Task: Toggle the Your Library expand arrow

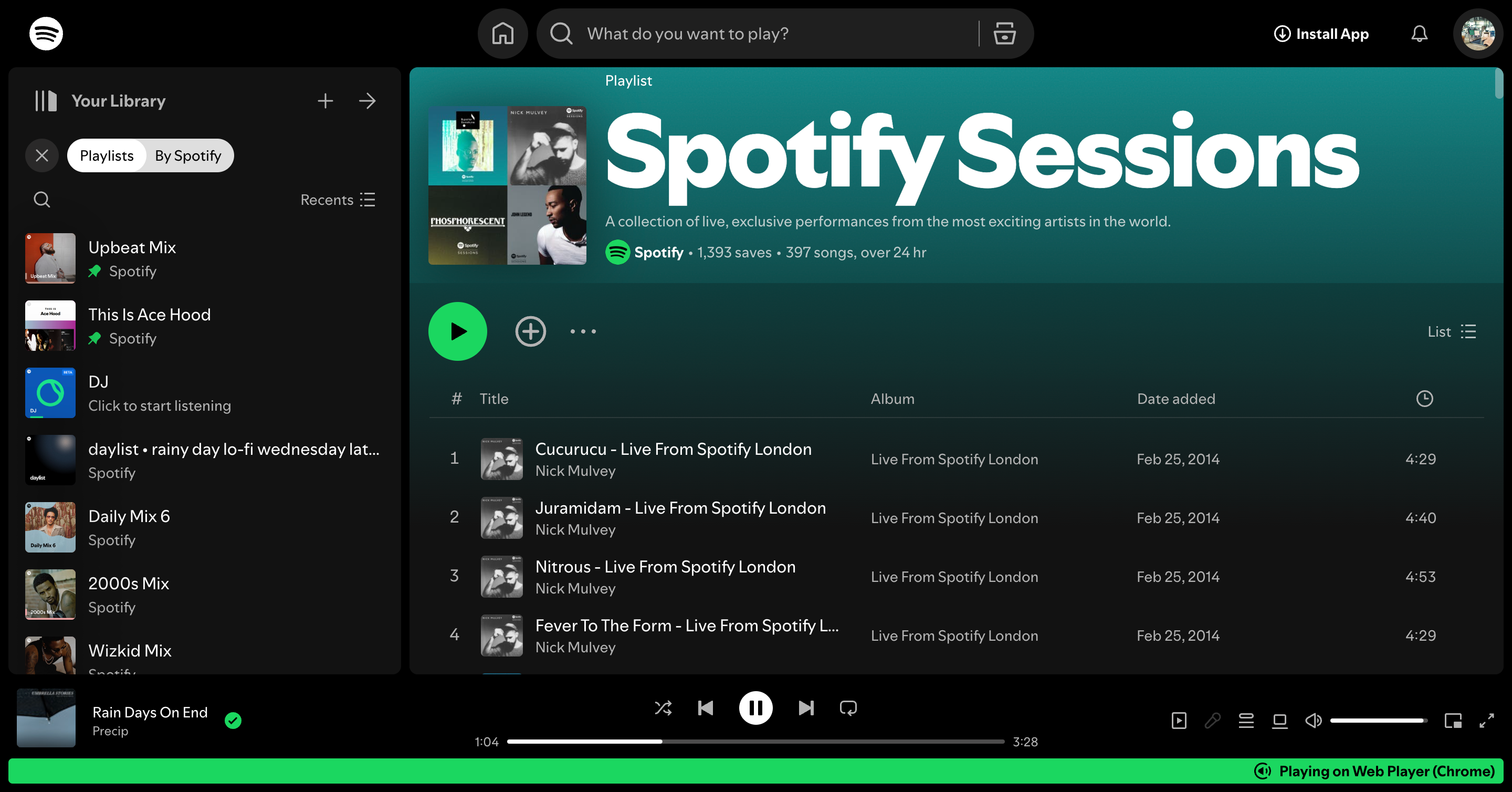Action: 368,100
